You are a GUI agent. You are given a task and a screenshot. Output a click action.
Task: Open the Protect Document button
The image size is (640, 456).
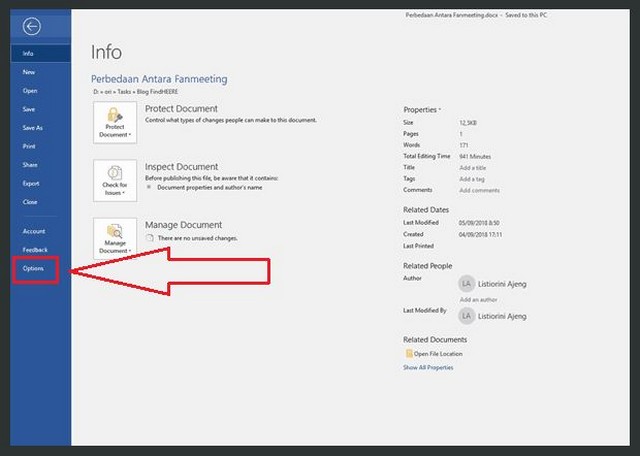[x=115, y=122]
